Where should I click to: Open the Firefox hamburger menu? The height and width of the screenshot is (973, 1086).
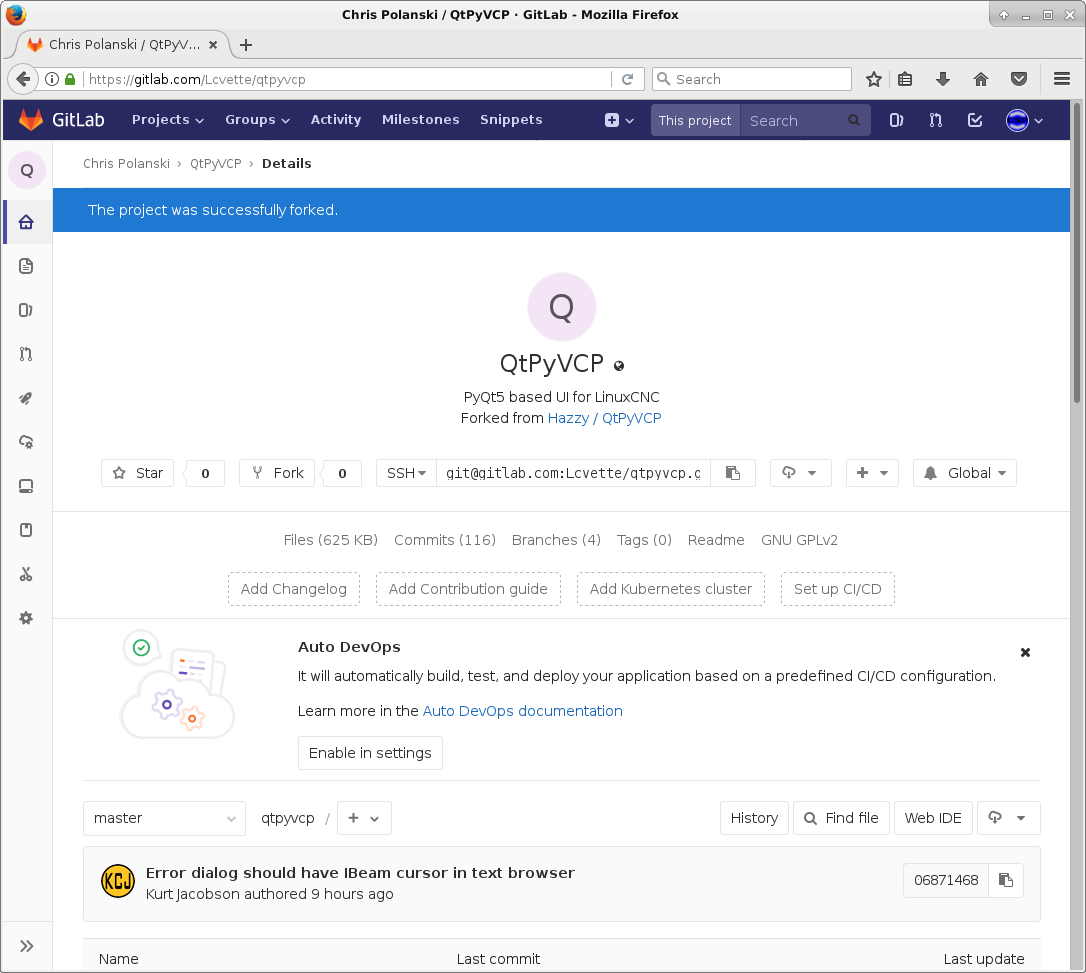(1062, 79)
